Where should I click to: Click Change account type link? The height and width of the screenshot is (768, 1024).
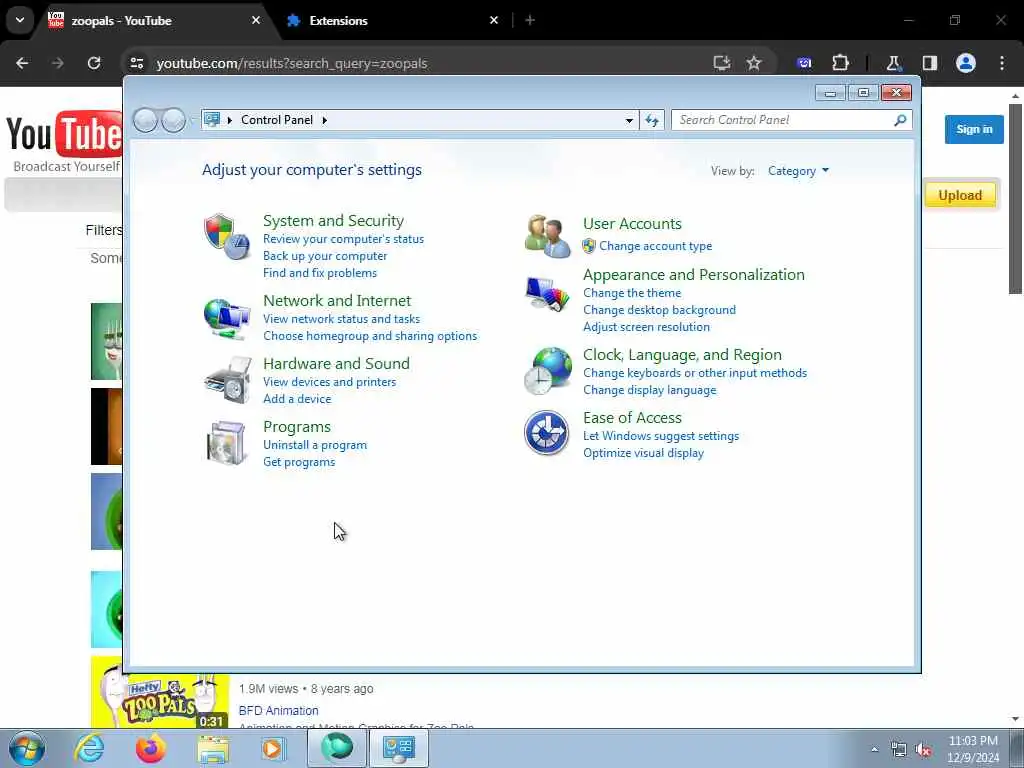[x=656, y=246]
